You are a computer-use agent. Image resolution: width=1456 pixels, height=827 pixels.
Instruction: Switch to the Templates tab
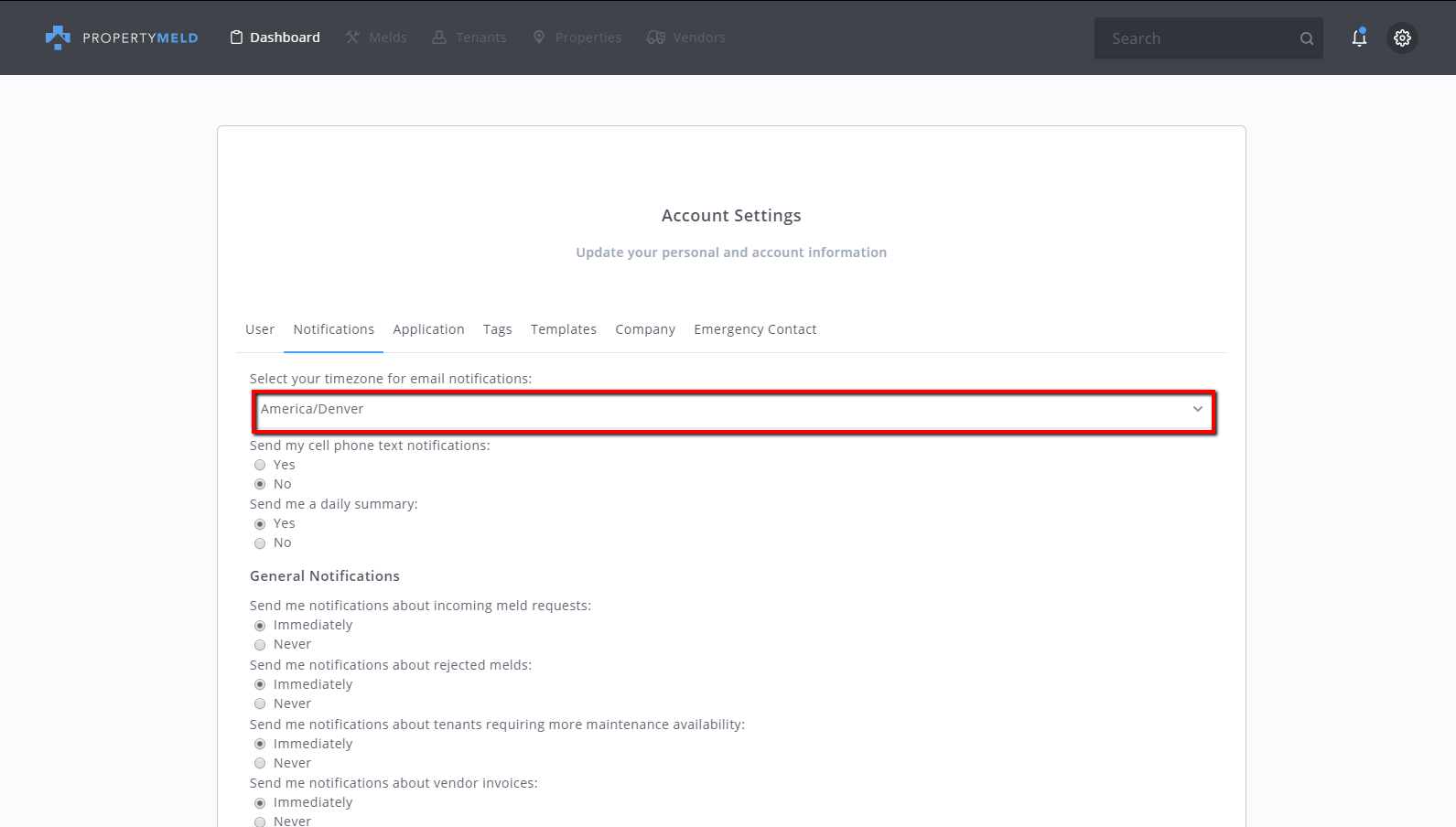pyautogui.click(x=563, y=329)
